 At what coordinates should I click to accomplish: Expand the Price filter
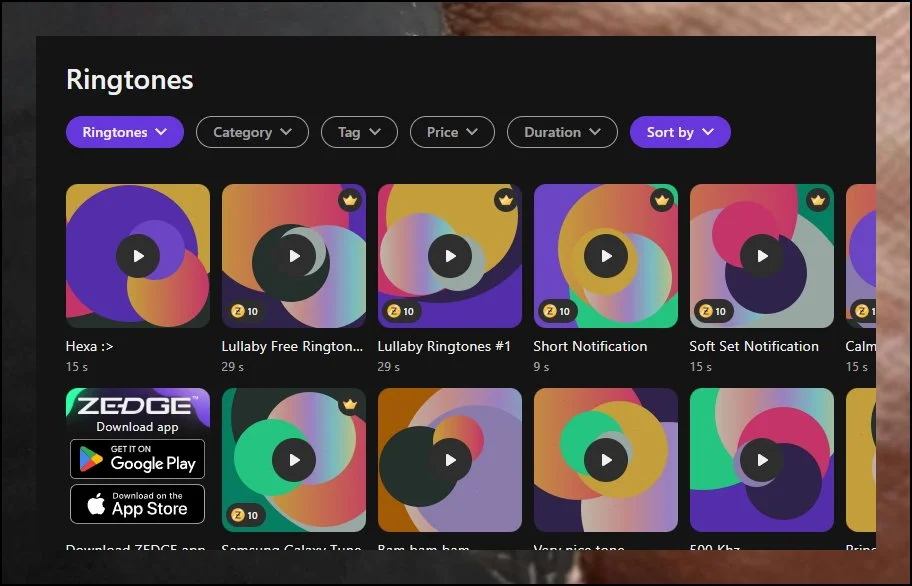(452, 132)
